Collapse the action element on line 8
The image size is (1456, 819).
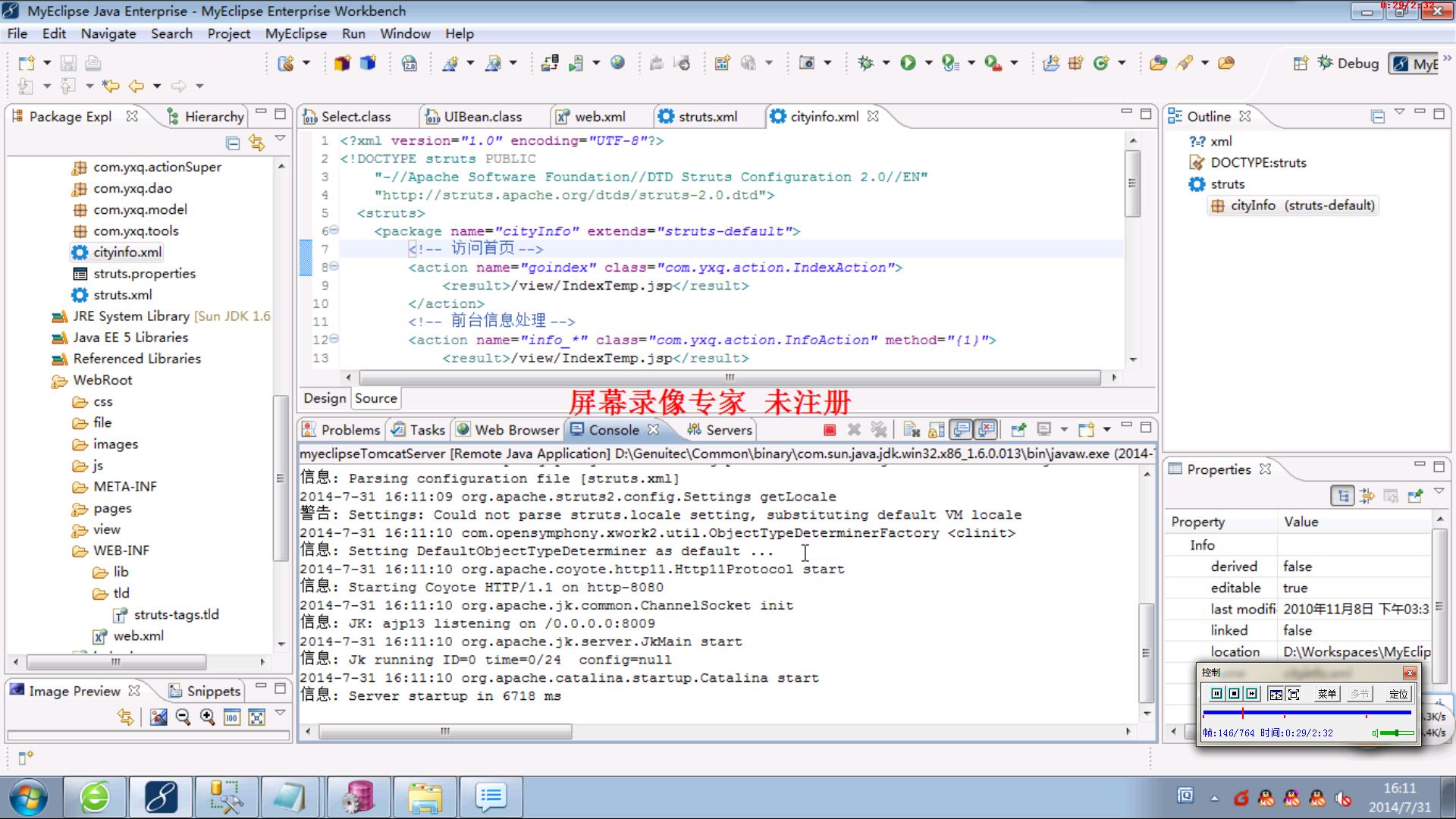pyautogui.click(x=334, y=267)
